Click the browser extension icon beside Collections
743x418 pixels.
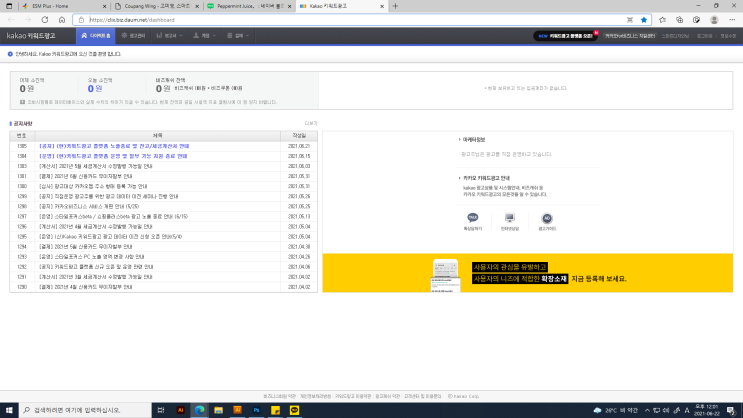pos(697,20)
